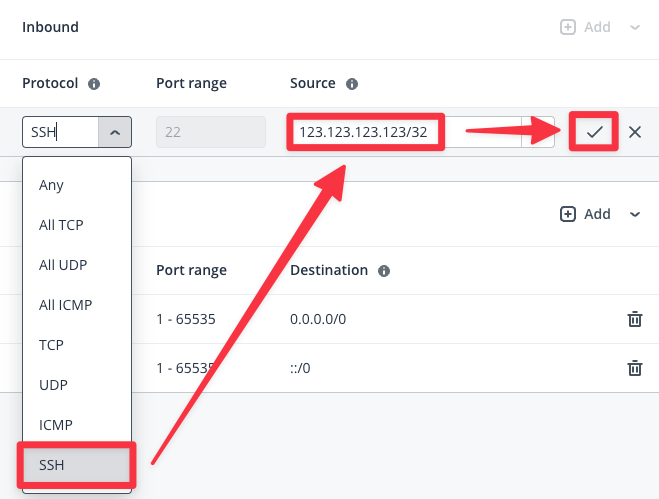659x499 pixels.
Task: Cancel the inbound rule with the X icon
Action: pos(634,132)
